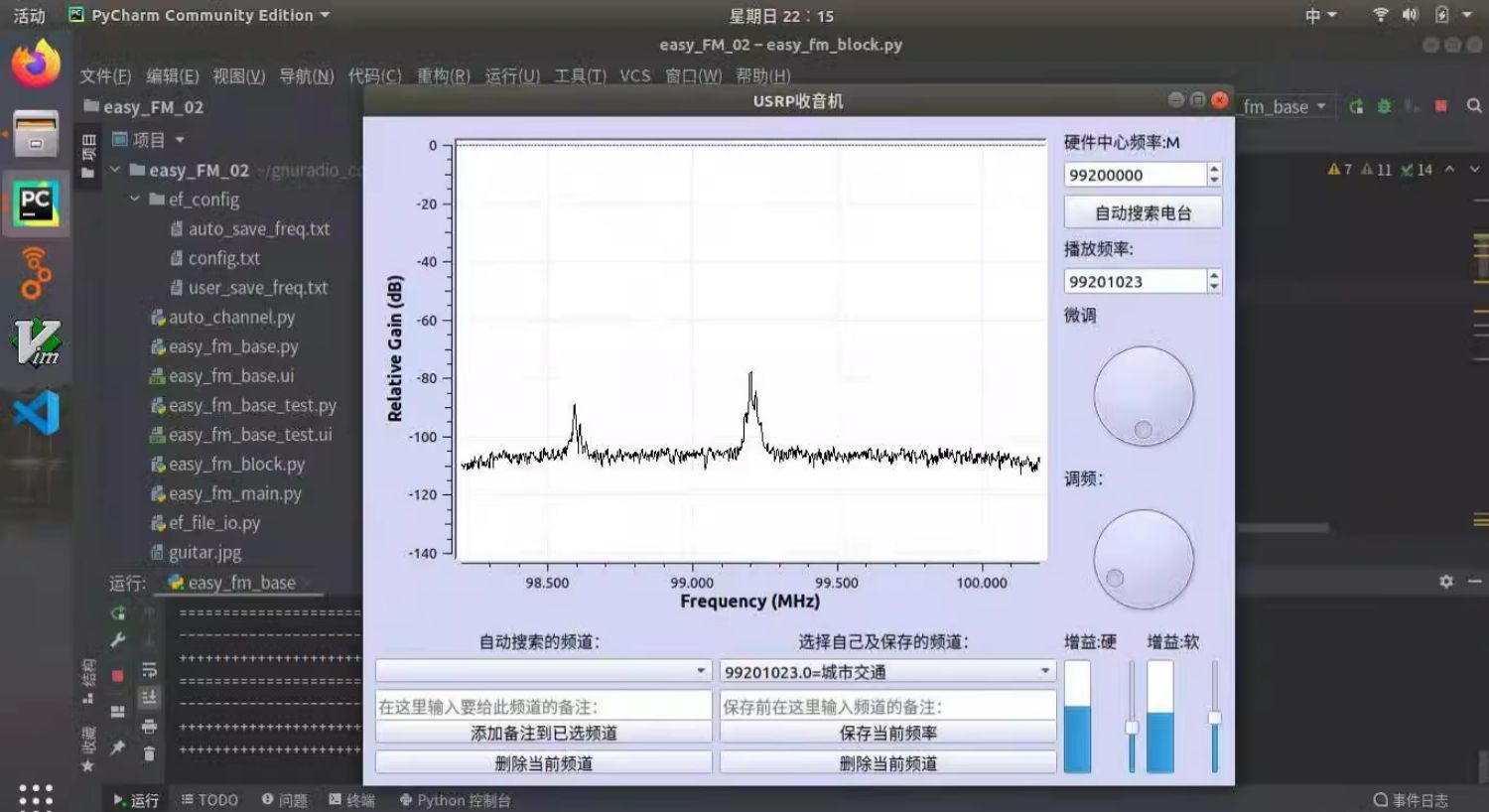The height and width of the screenshot is (812, 1489).
Task: Click the 保存当前频率 button
Action: pyautogui.click(x=887, y=733)
